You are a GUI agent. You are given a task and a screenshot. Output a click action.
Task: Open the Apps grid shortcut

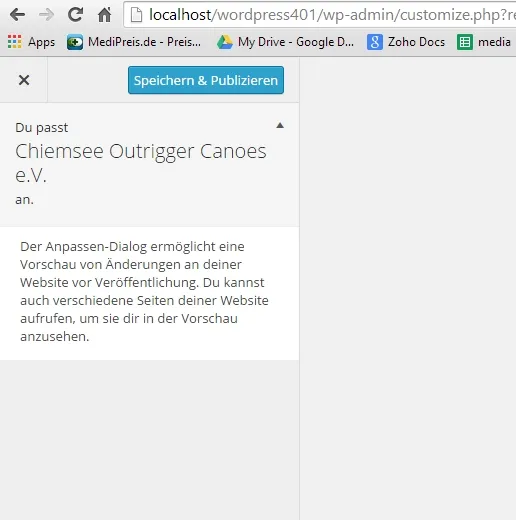pyautogui.click(x=31, y=42)
